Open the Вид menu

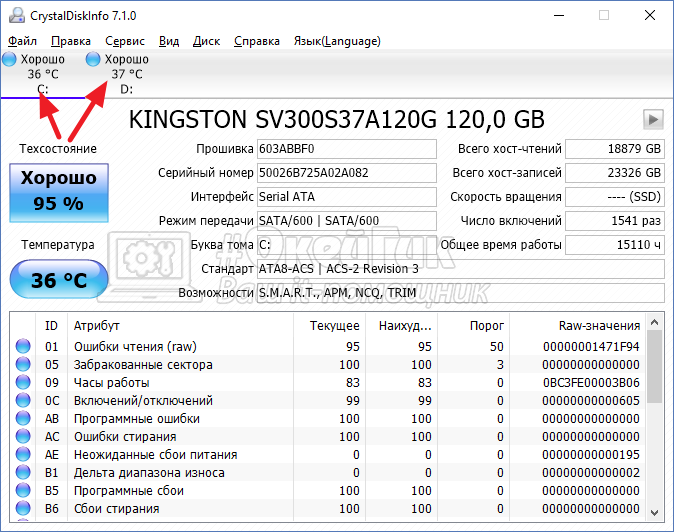[x=169, y=41]
